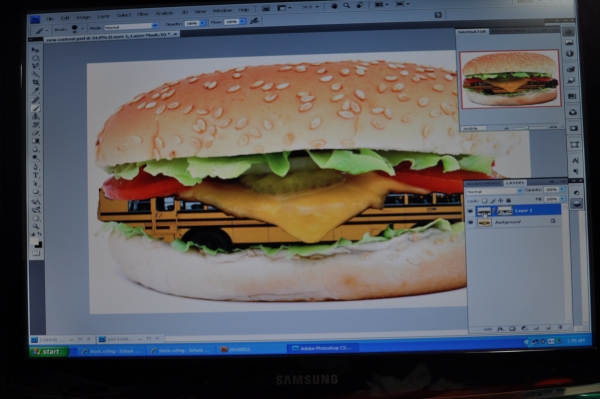Click the Create new layer icon
Screen dimensions: 600x399
tap(548, 328)
